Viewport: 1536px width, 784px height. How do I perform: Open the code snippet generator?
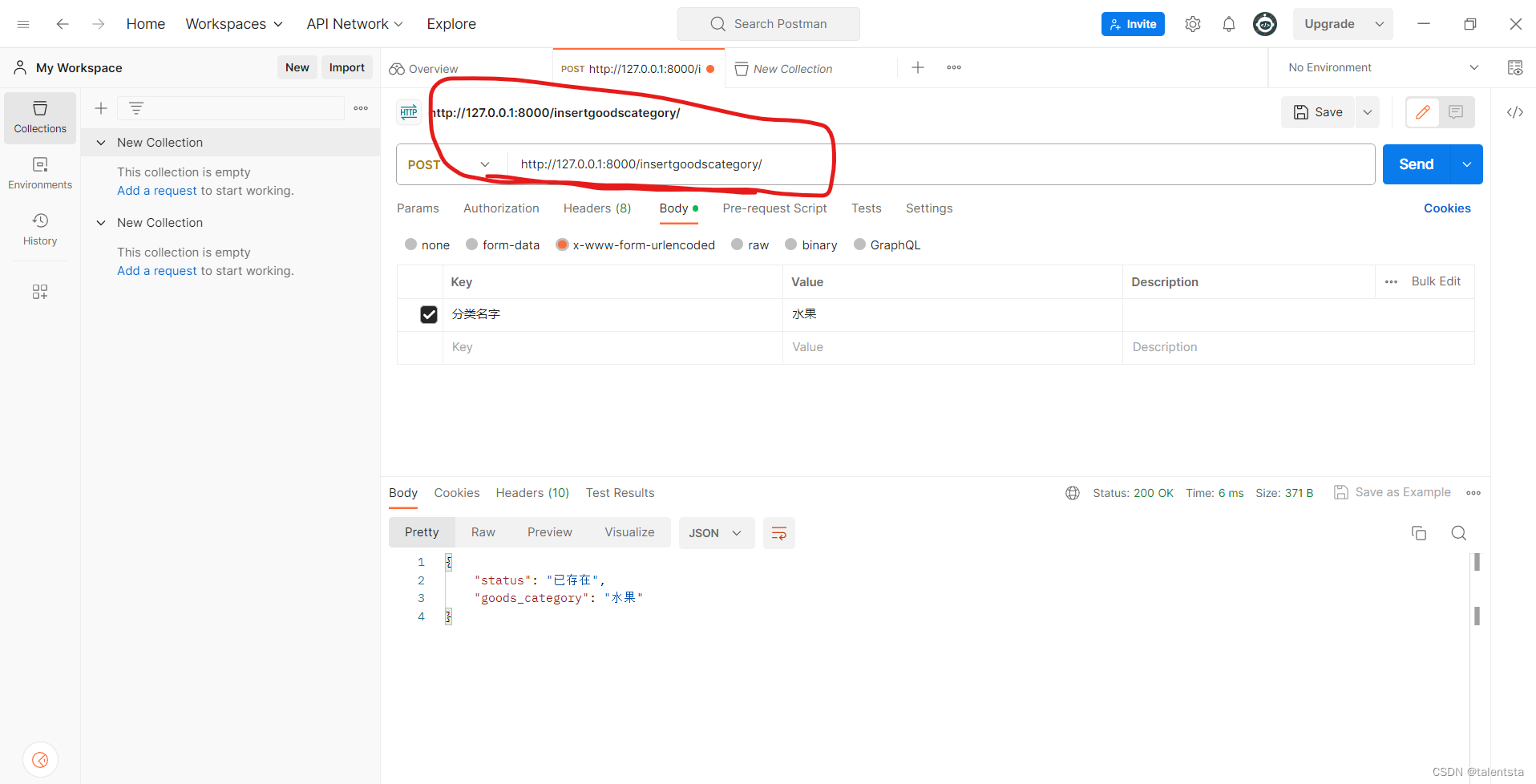[1514, 112]
